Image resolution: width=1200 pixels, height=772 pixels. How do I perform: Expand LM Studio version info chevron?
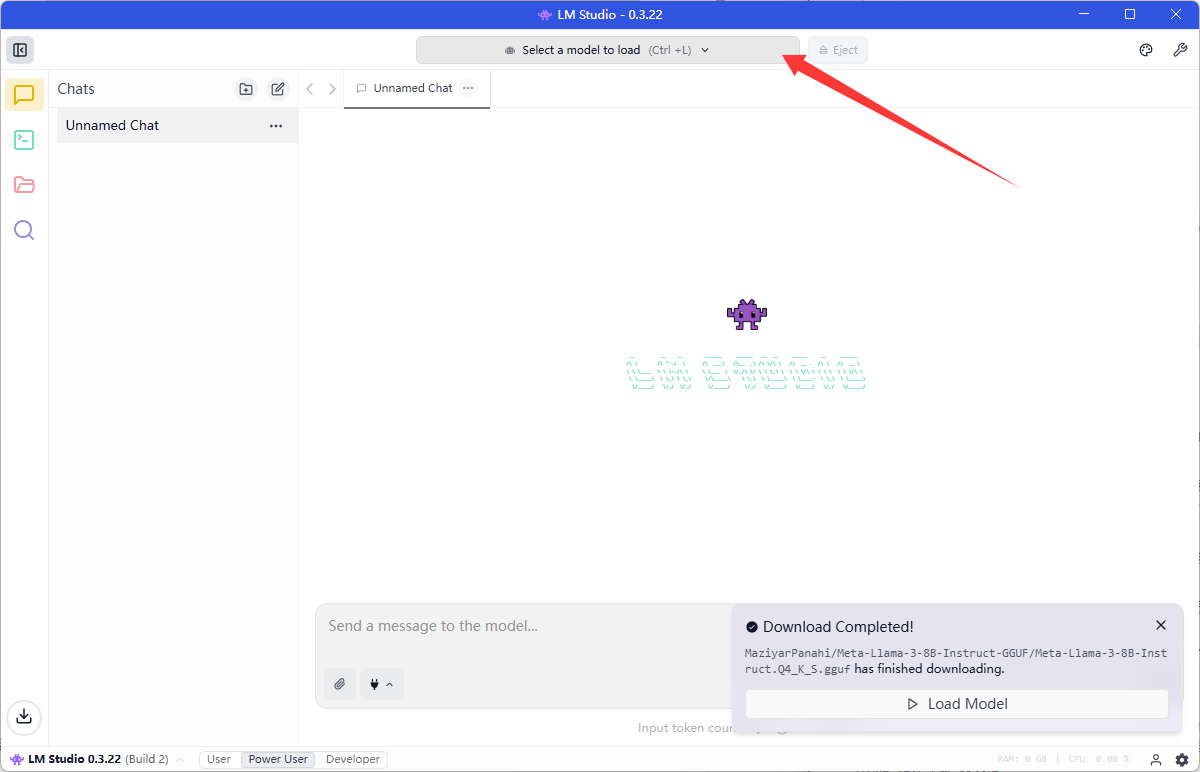pos(180,760)
